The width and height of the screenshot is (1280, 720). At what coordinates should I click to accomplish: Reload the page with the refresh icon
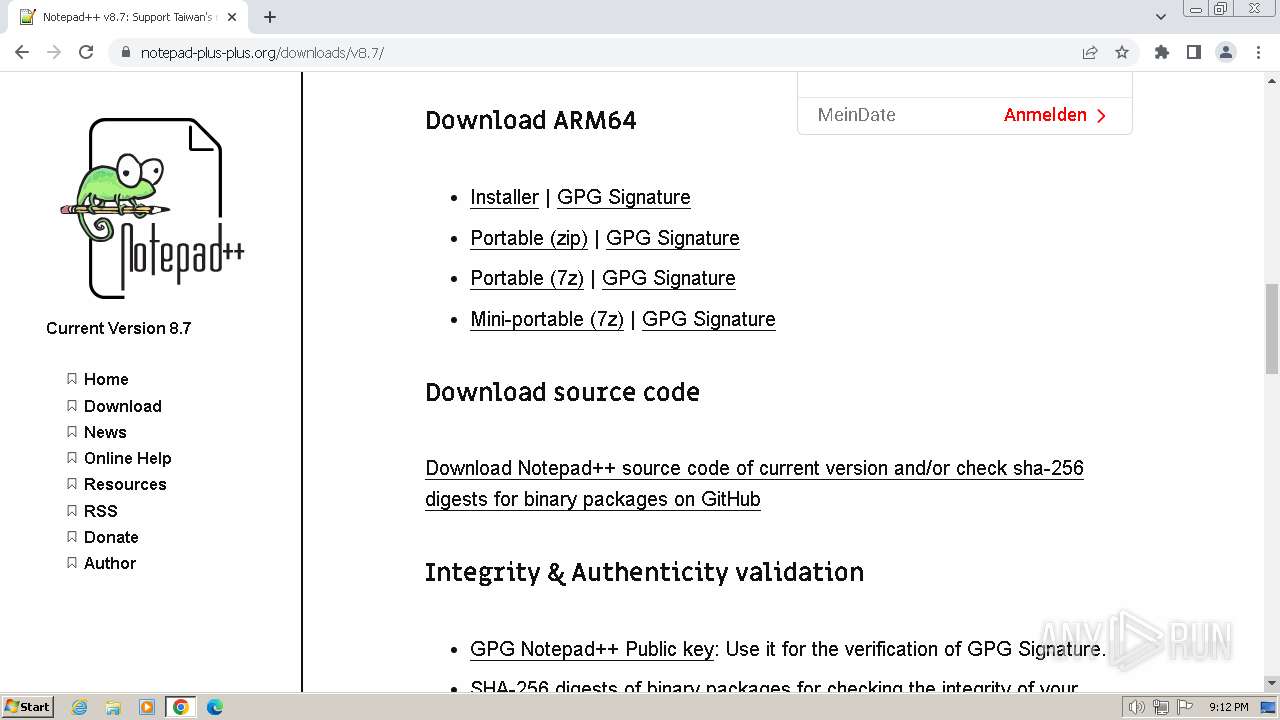[86, 52]
